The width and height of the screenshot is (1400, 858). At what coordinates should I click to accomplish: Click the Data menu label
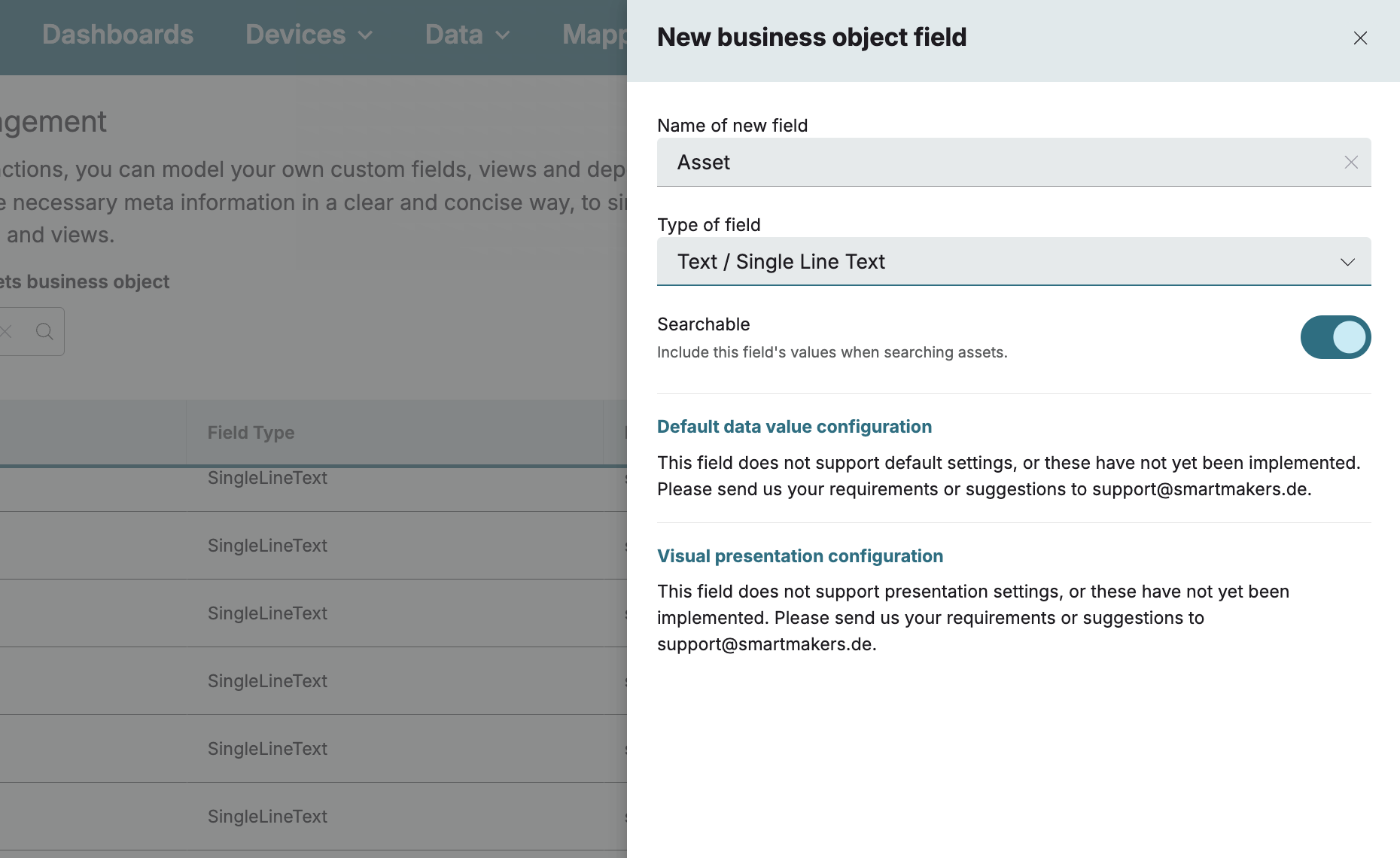click(454, 35)
